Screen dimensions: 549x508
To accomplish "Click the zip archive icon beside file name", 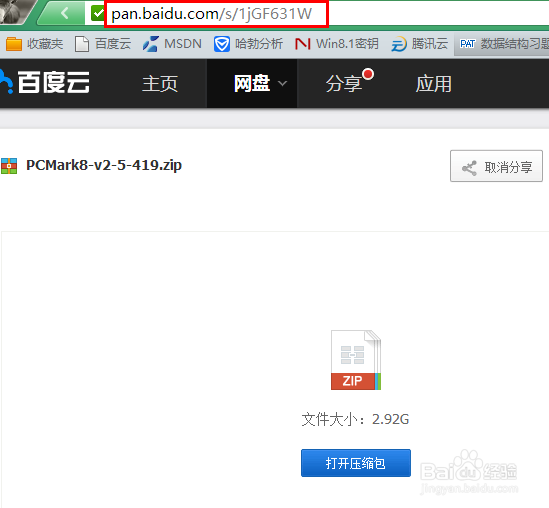I will 9,166.
